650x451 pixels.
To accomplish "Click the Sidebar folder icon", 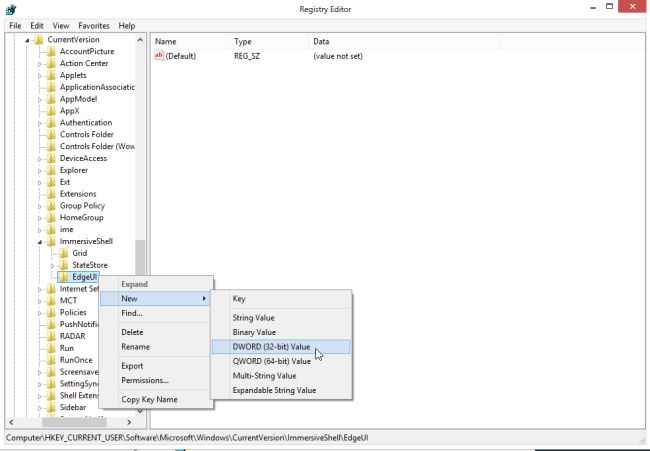I will click(51, 407).
